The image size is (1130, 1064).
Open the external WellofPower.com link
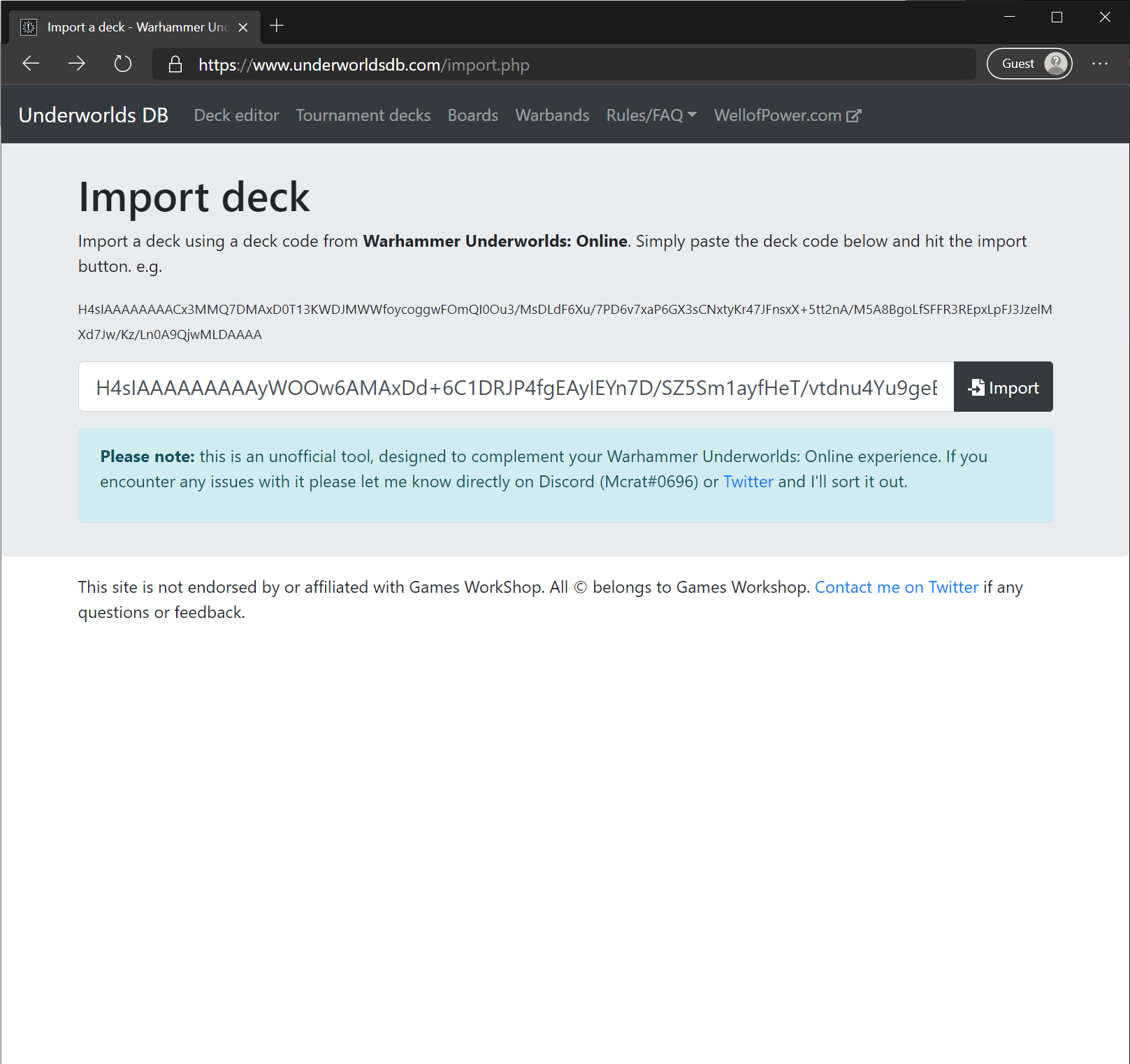pyautogui.click(x=788, y=115)
